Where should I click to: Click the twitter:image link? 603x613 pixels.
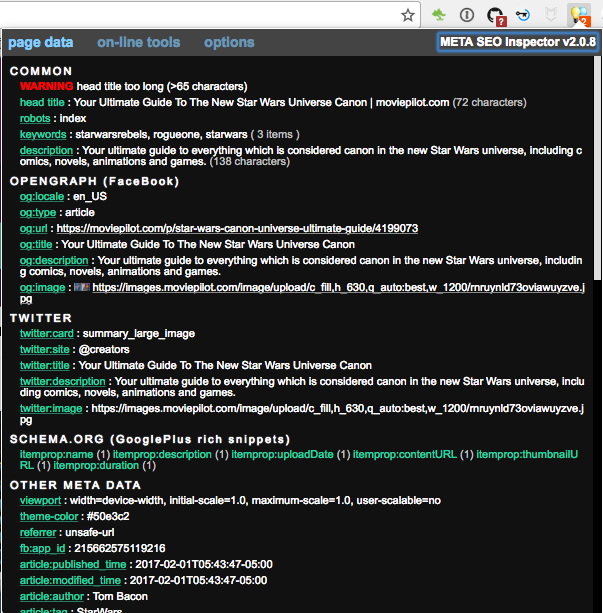point(51,409)
